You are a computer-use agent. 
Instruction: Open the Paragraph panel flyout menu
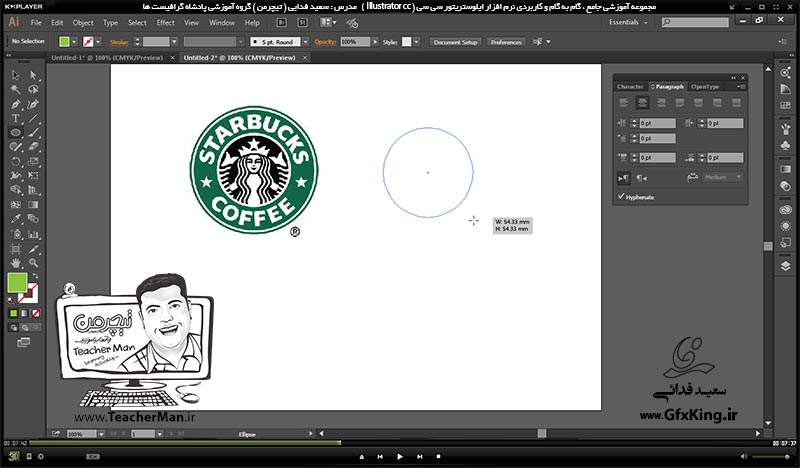tap(741, 87)
